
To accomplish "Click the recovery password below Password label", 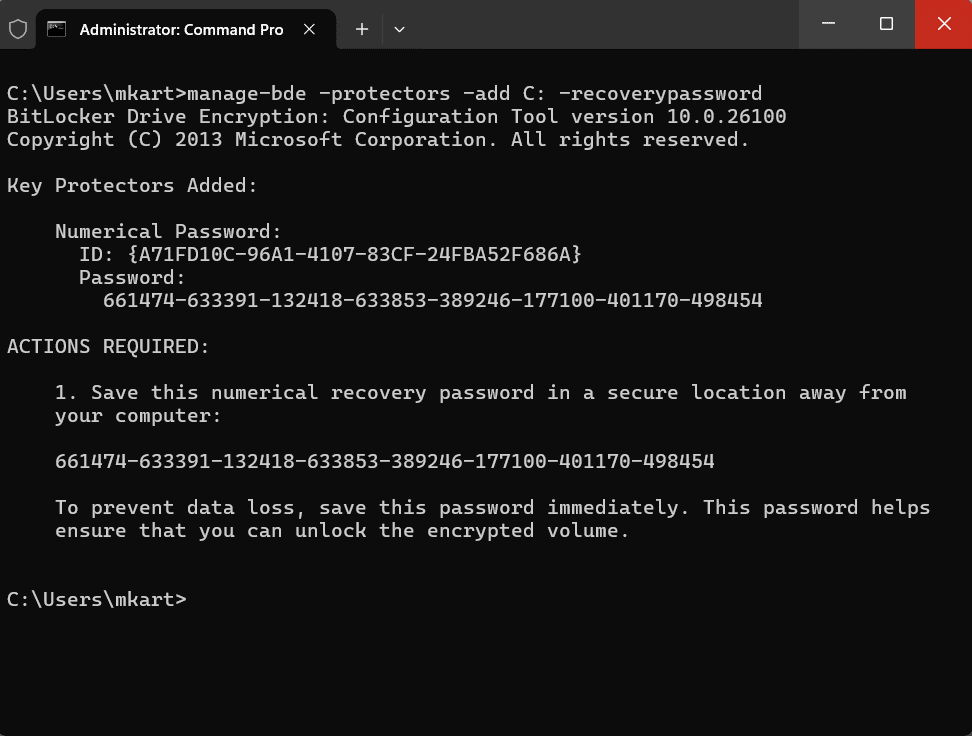I will pyautogui.click(x=432, y=300).
